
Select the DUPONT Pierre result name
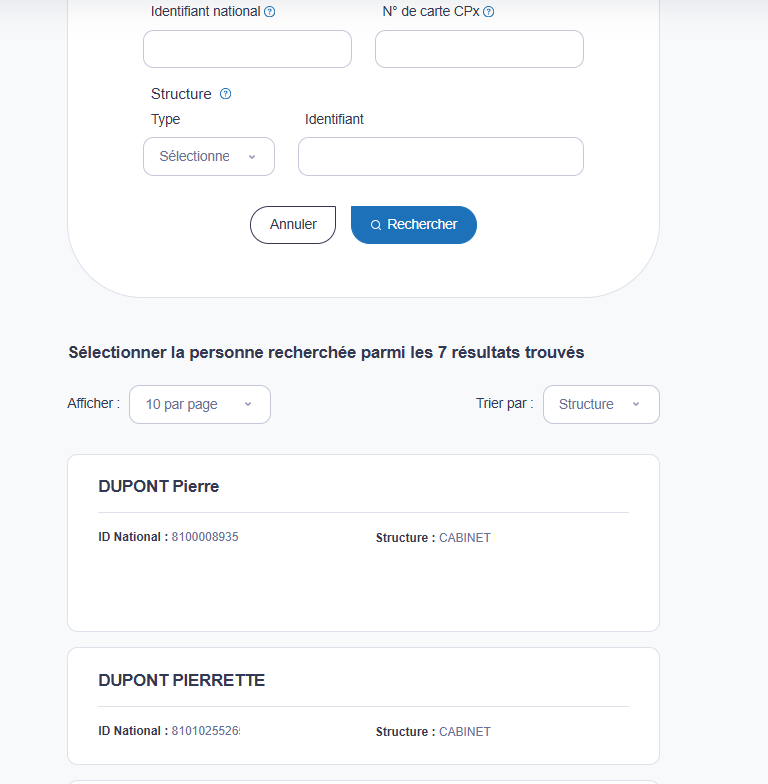pos(158,486)
